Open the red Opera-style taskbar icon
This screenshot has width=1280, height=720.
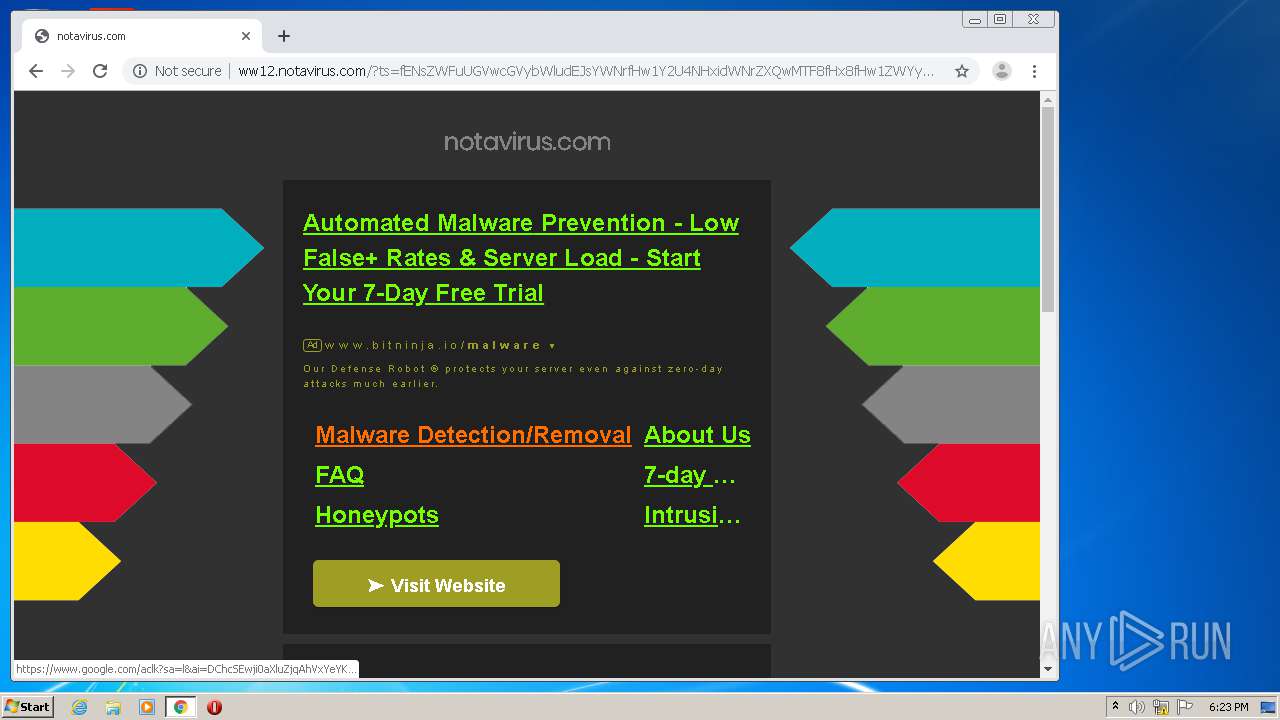214,707
